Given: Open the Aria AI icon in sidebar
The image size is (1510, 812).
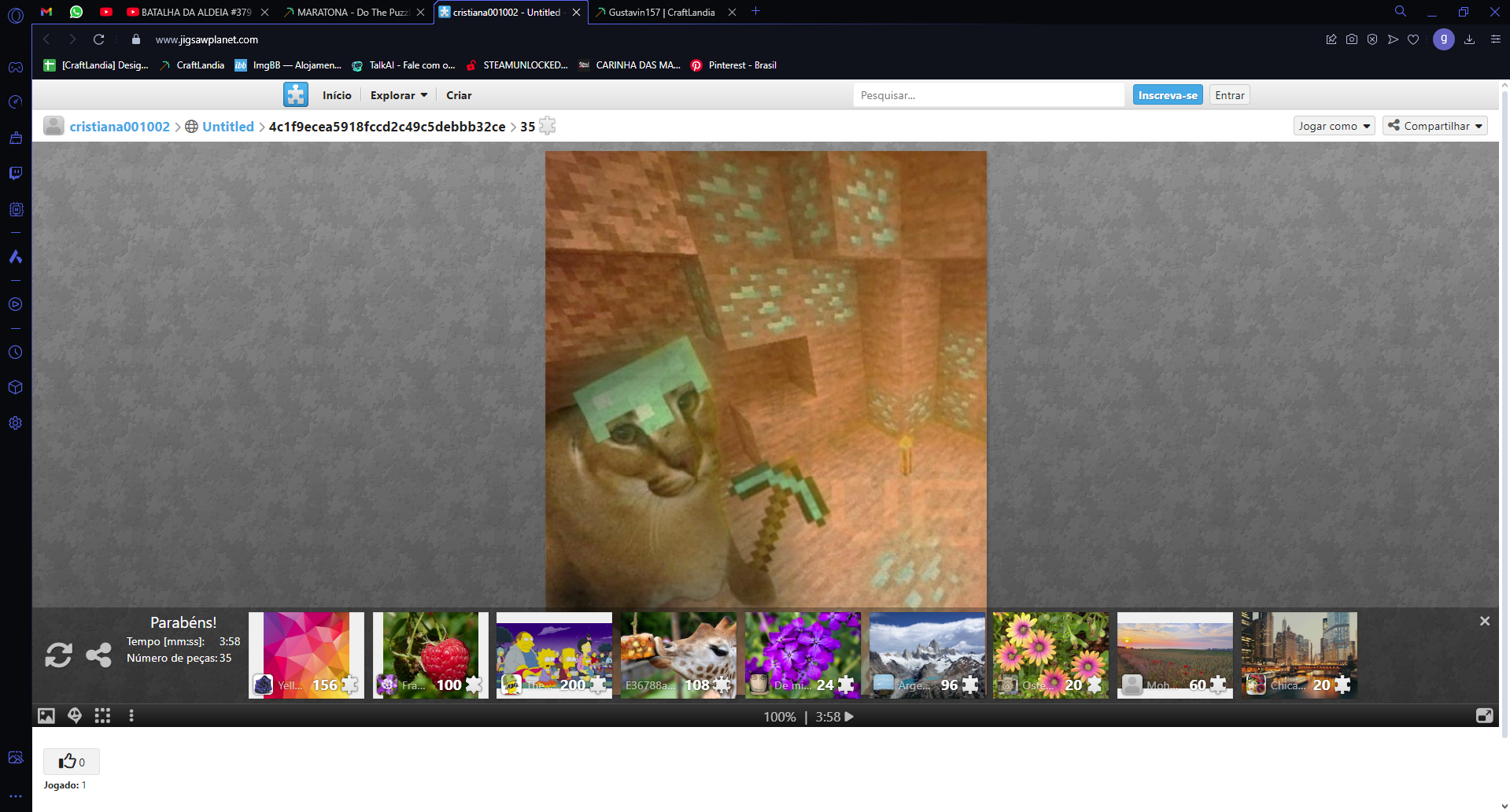Looking at the screenshot, I should tap(16, 257).
